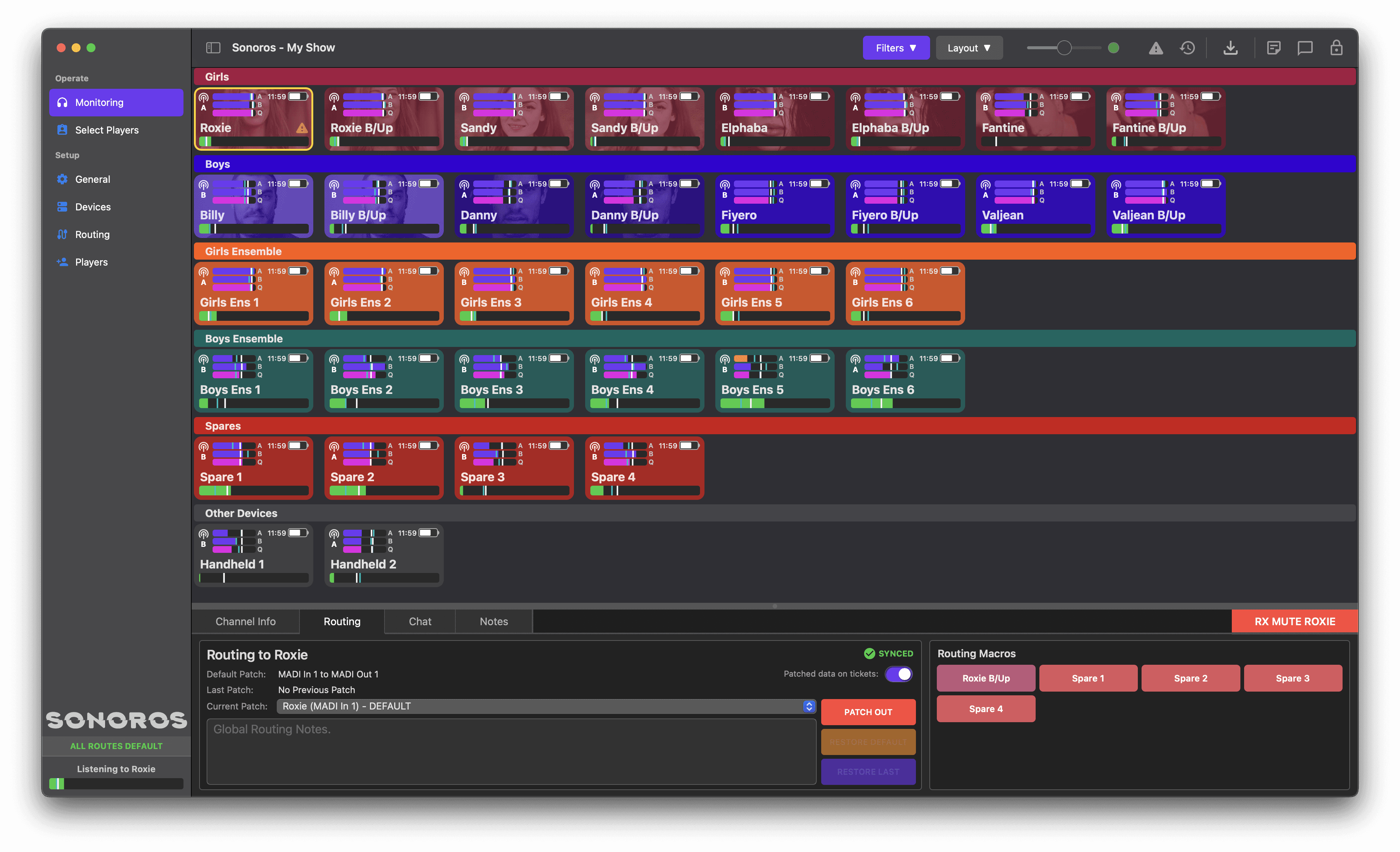Open the history clock icon

(x=1187, y=48)
